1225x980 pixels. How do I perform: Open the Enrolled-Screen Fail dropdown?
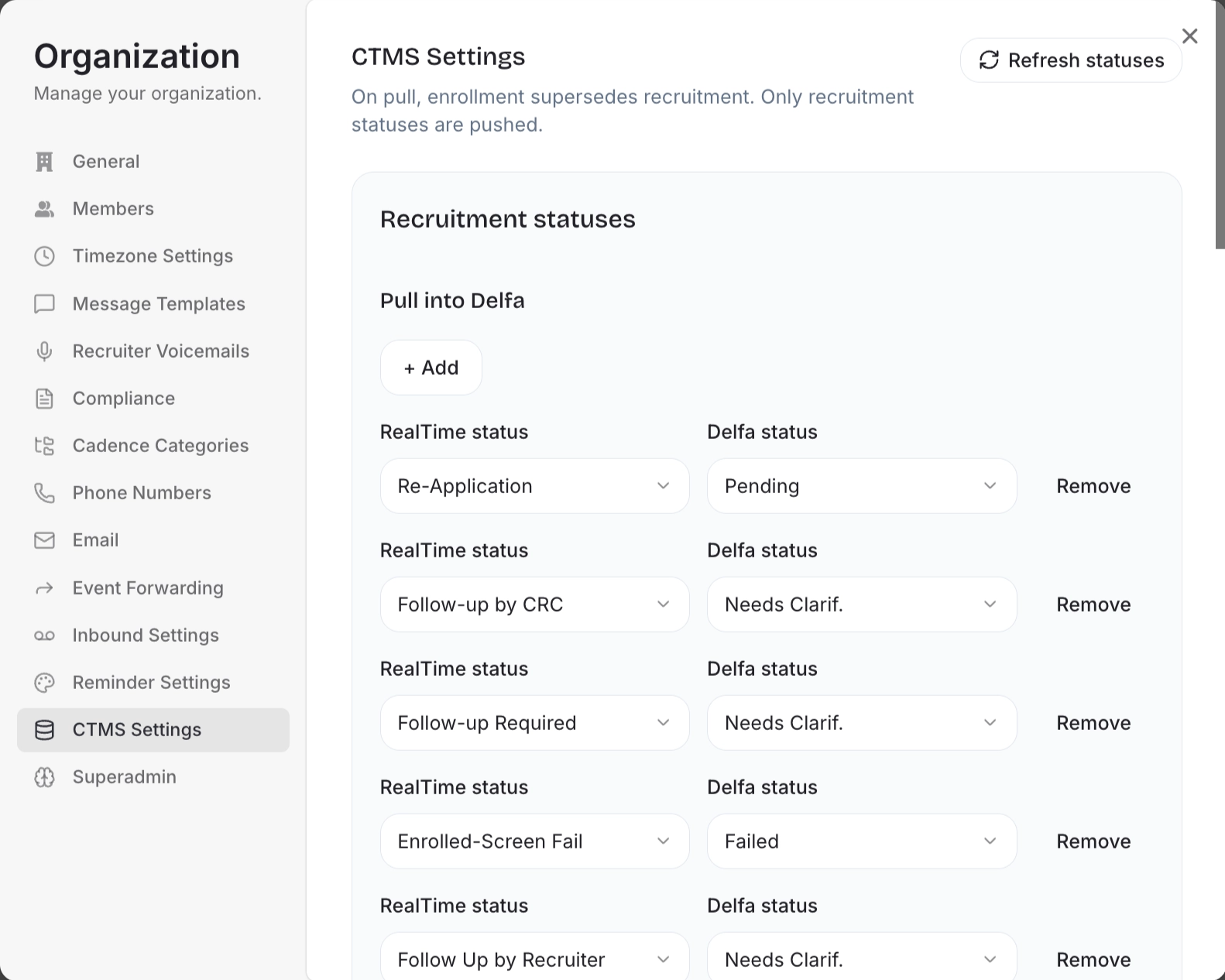[x=534, y=841]
